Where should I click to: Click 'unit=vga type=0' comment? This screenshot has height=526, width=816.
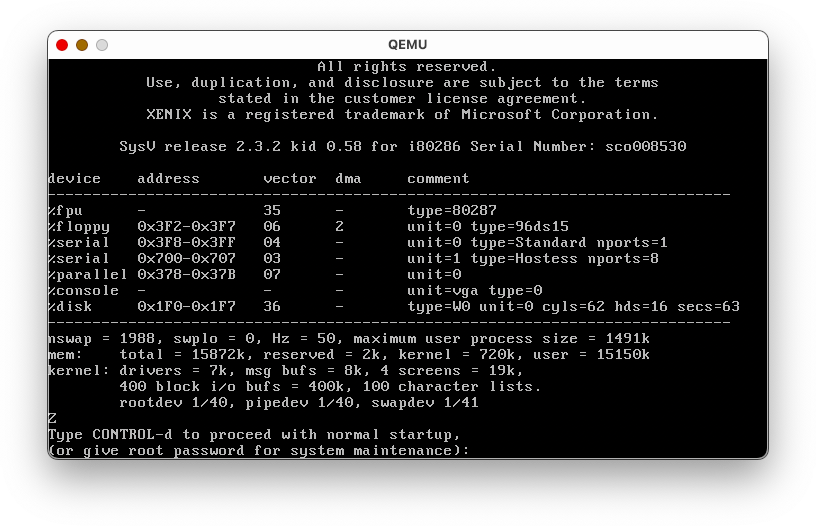tap(475, 291)
